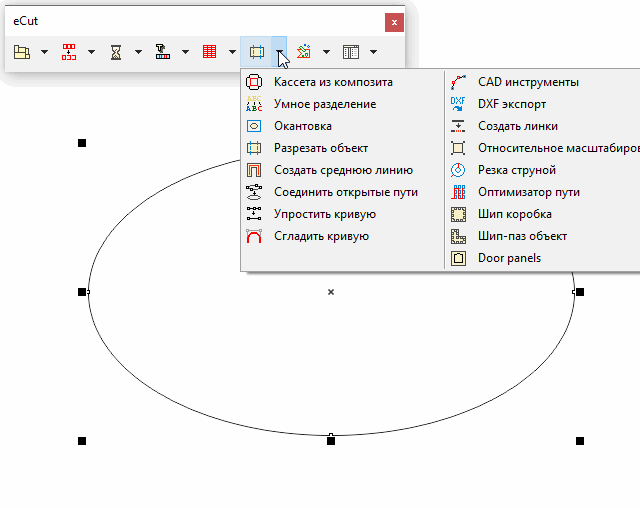The height and width of the screenshot is (508, 640).
Task: Click the Создать среднюю линию icon
Action: tap(254, 170)
